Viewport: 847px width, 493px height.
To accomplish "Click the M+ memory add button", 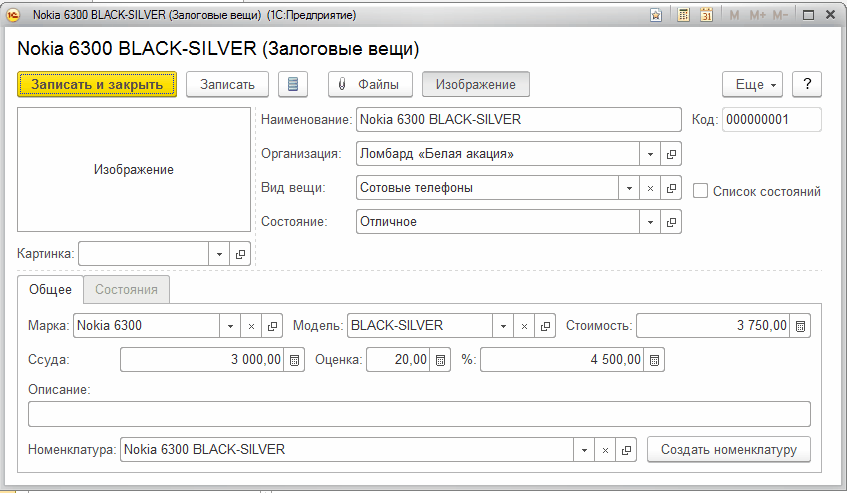I will coord(757,15).
